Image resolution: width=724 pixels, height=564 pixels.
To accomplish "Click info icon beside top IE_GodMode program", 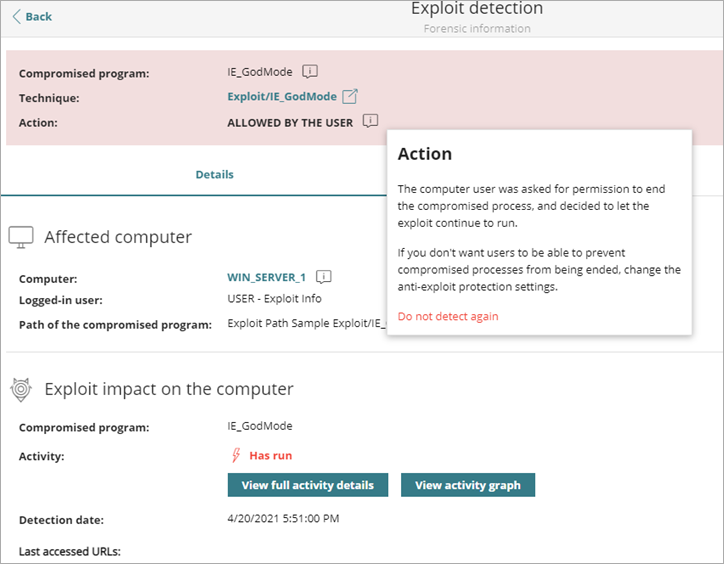I will [311, 72].
